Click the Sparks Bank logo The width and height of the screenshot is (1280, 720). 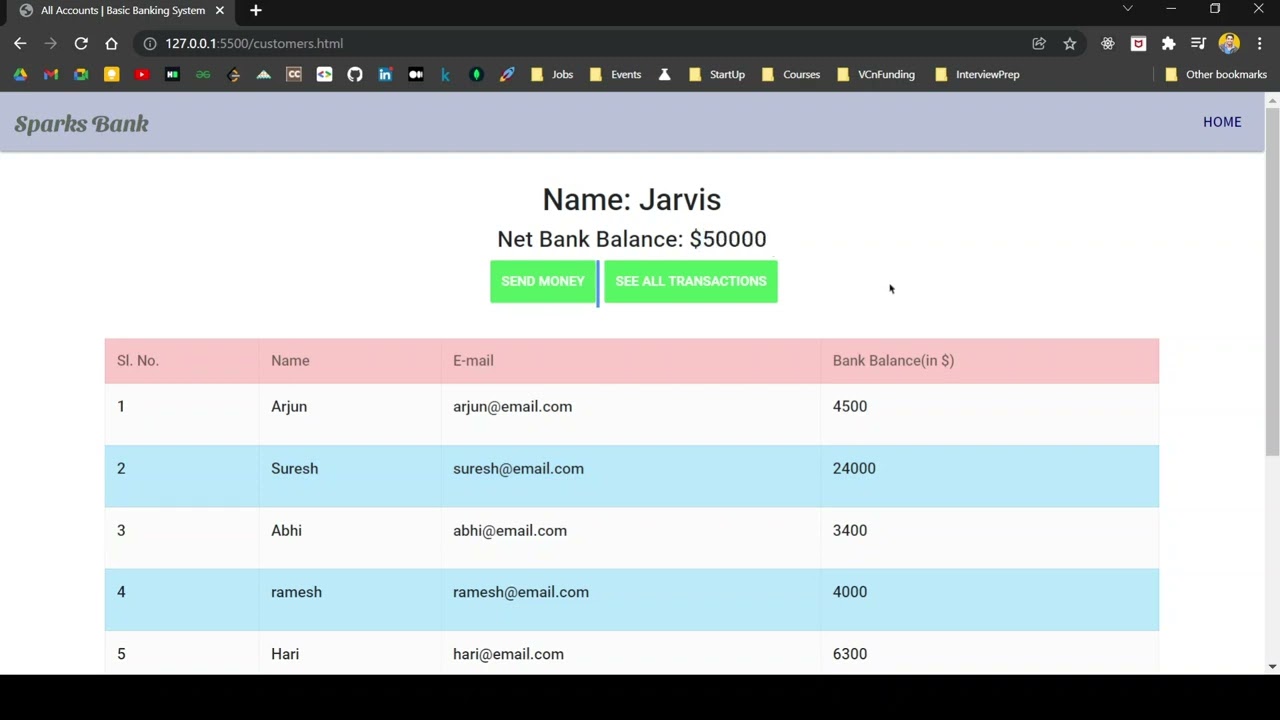81,124
